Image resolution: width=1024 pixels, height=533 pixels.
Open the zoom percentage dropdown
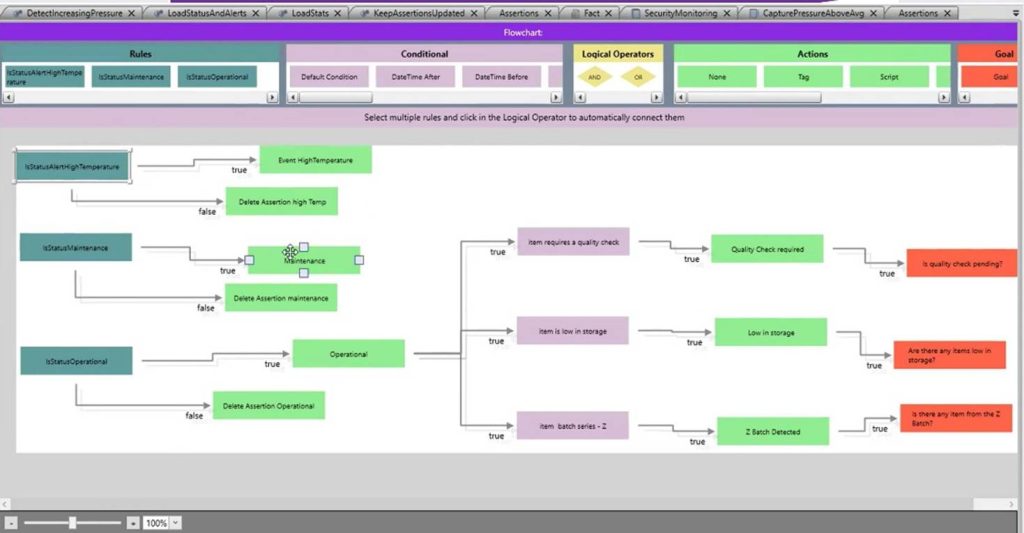176,523
